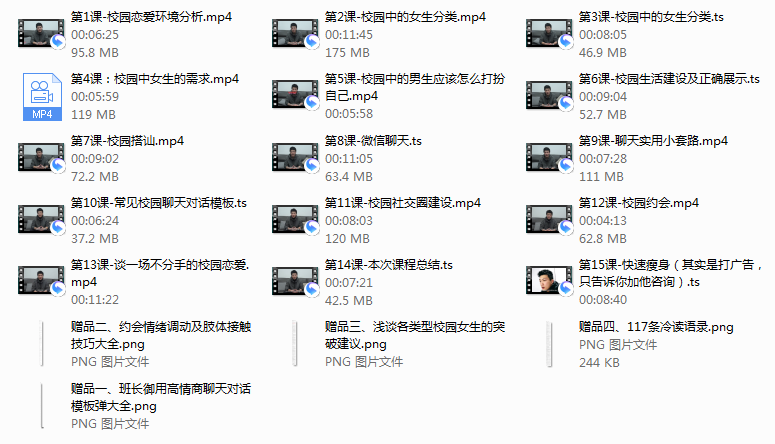Screen dimensions: 775x444
Task: Click icon of 第11课-校园社交圈建设.mp4
Action: click(296, 220)
